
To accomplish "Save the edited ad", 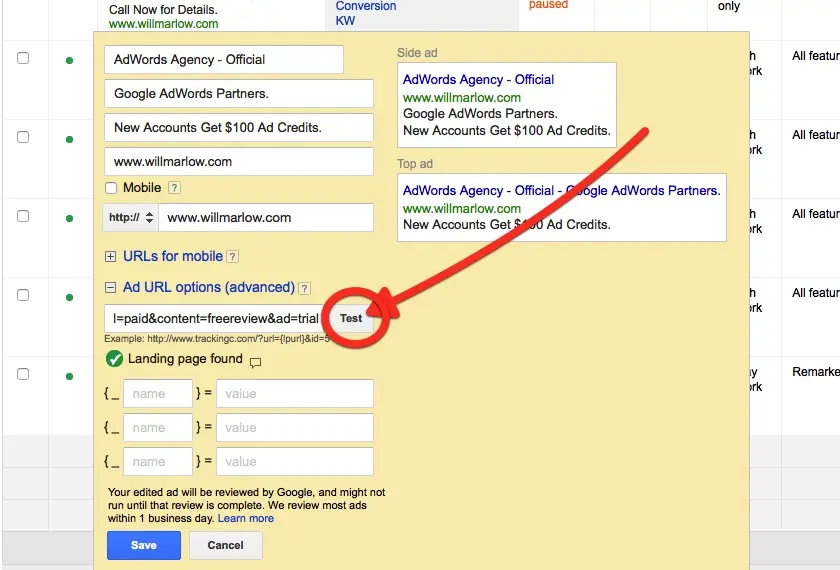I will (x=144, y=545).
